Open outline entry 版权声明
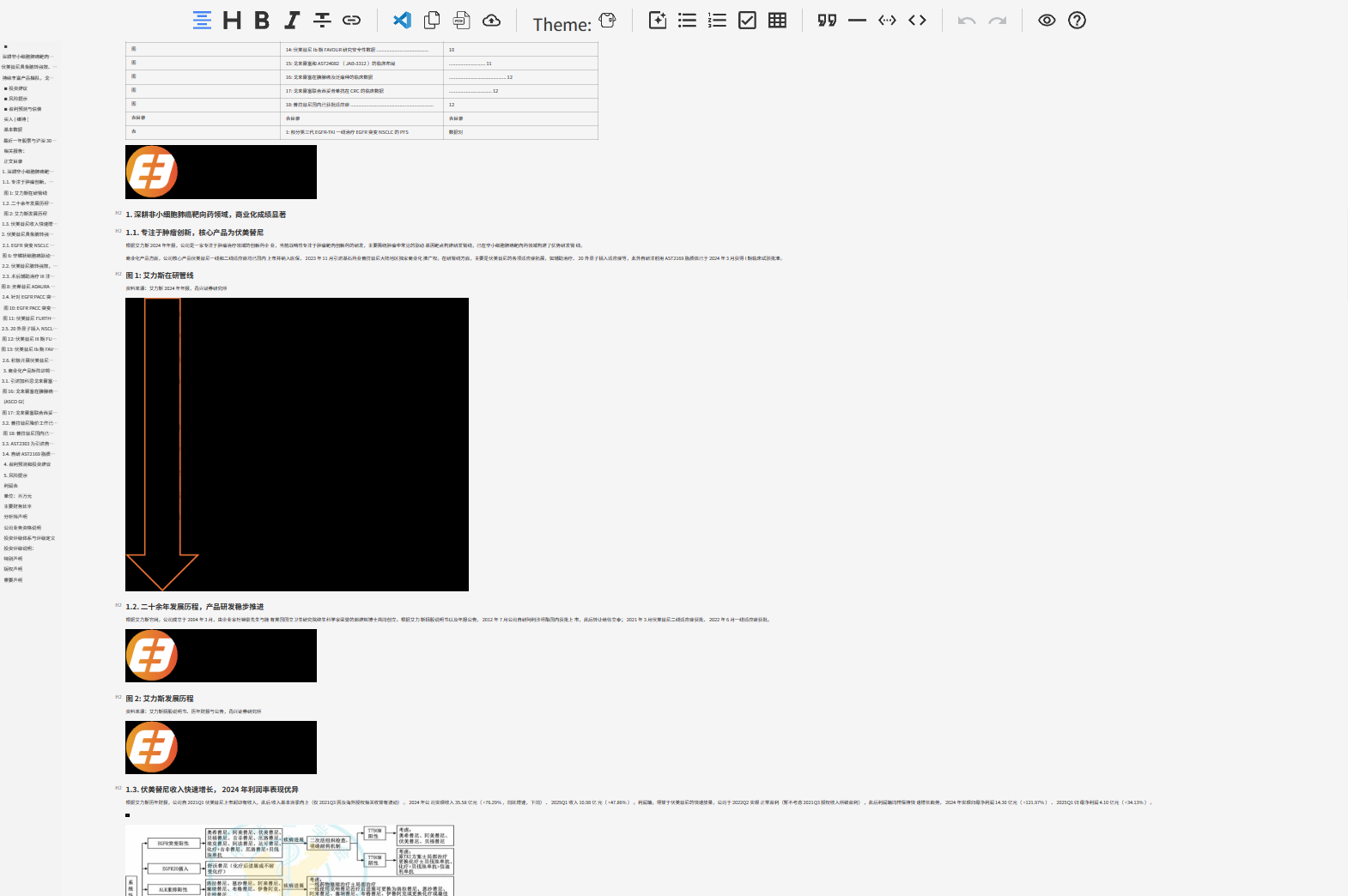The height and width of the screenshot is (896, 1348). click(14, 569)
